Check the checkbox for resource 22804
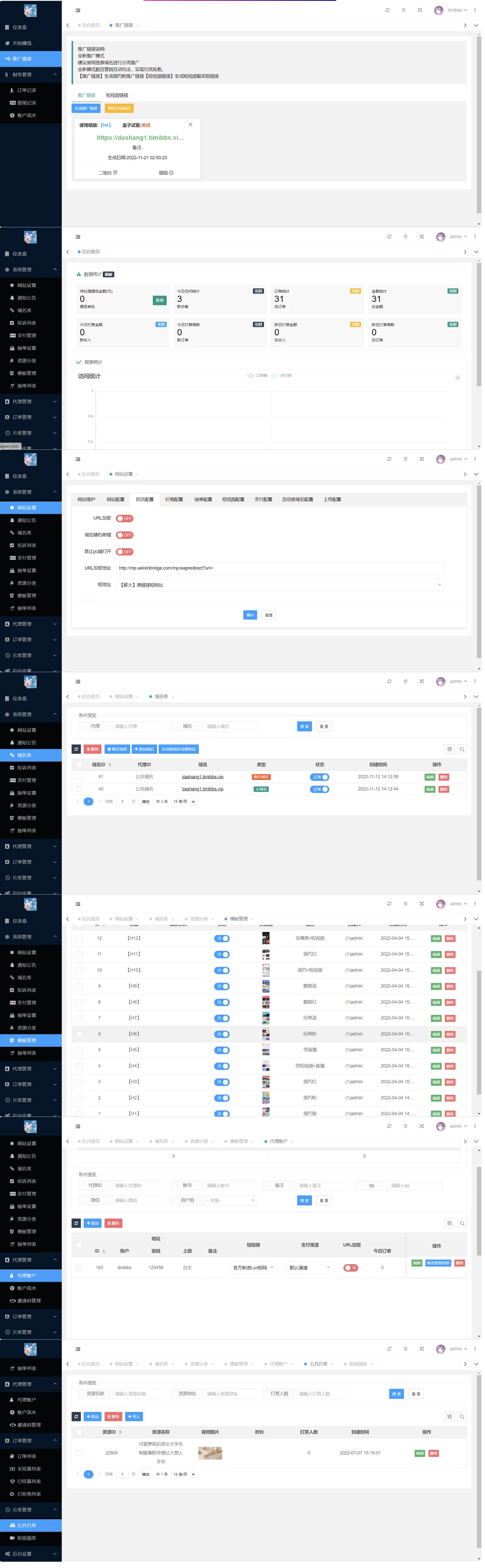The image size is (485, 1568). [79, 1453]
